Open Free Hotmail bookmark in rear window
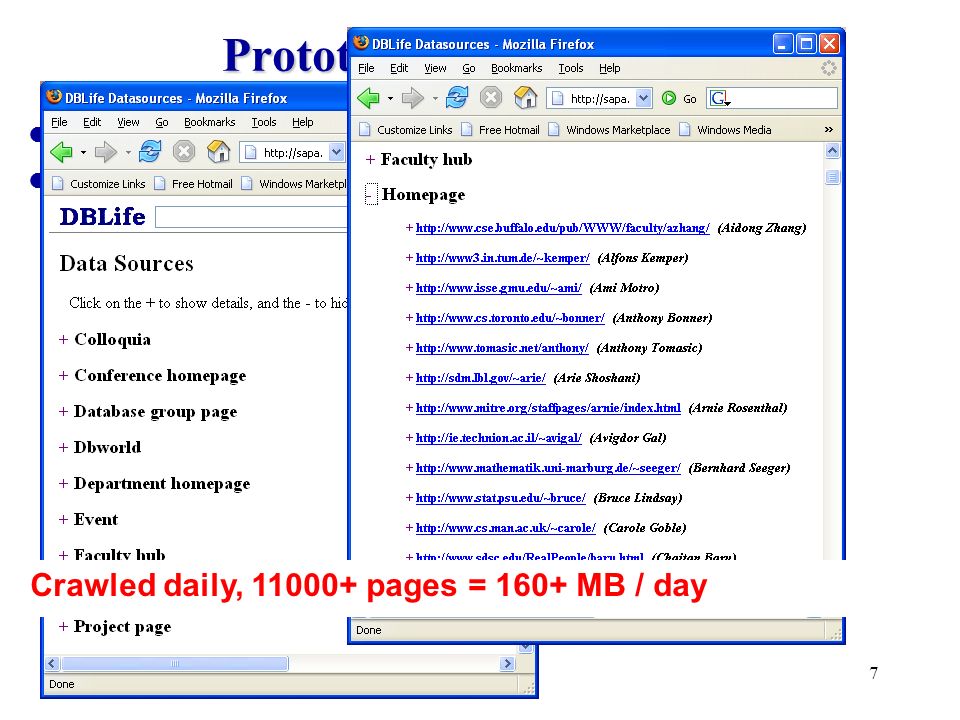Viewport: 960px width, 720px height. click(194, 184)
